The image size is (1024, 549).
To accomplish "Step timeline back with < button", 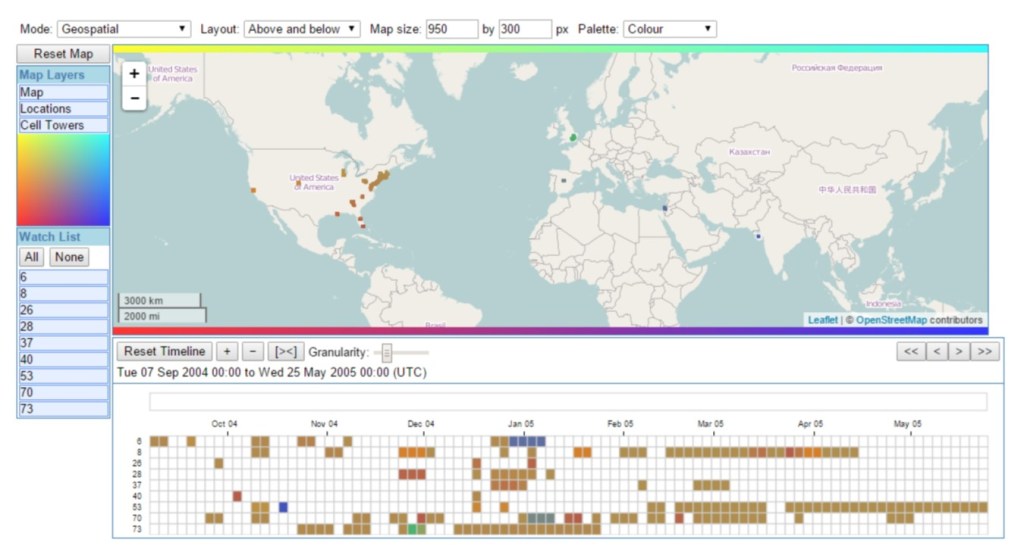I will tap(935, 351).
